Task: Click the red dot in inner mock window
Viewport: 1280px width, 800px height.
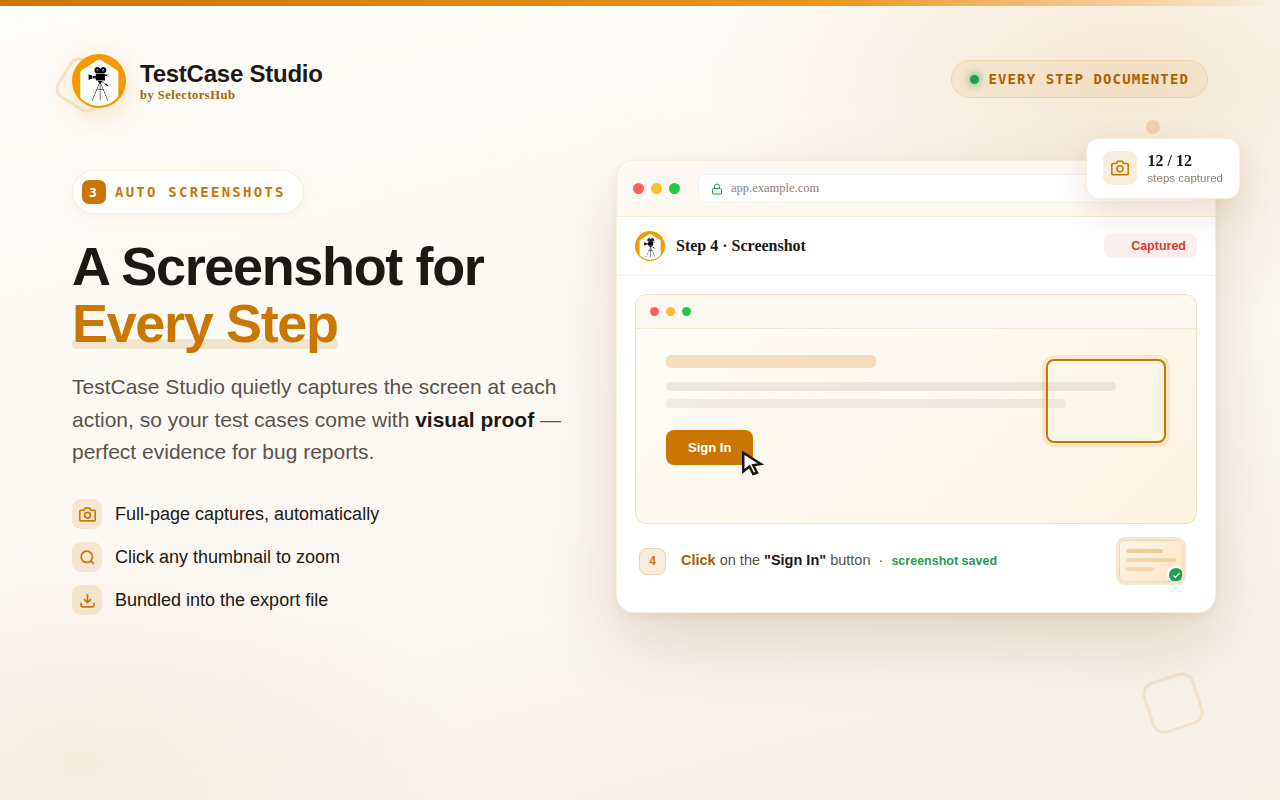Action: click(654, 311)
